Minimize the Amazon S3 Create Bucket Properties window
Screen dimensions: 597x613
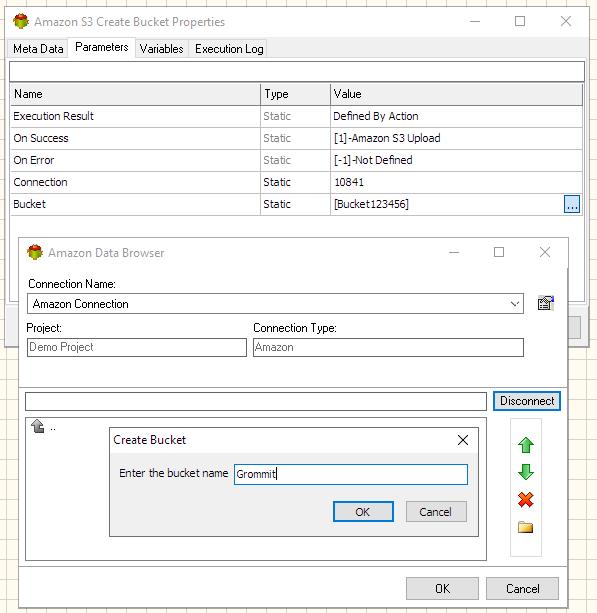click(475, 22)
